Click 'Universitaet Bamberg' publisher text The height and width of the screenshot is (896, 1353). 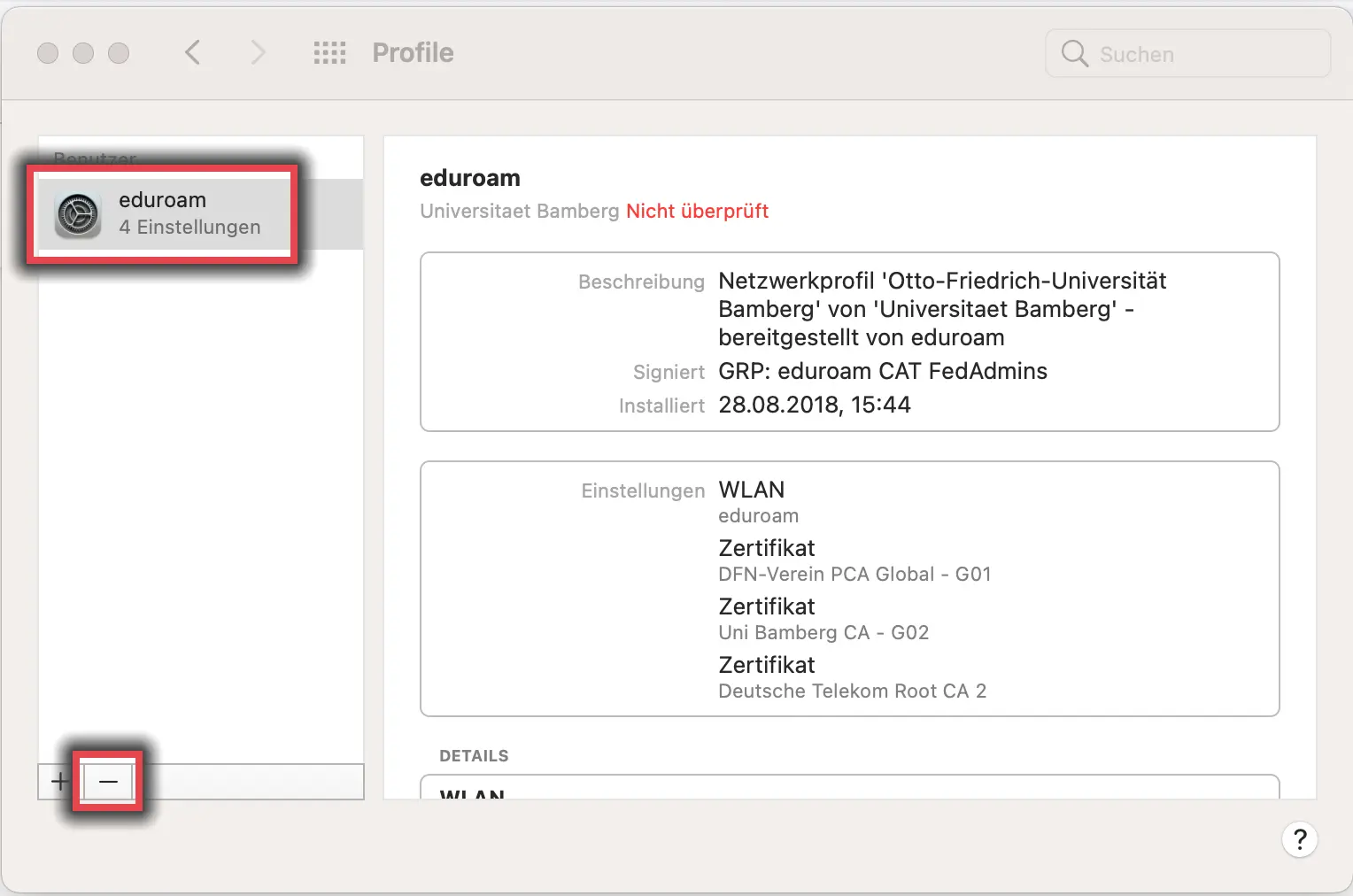pos(520,211)
